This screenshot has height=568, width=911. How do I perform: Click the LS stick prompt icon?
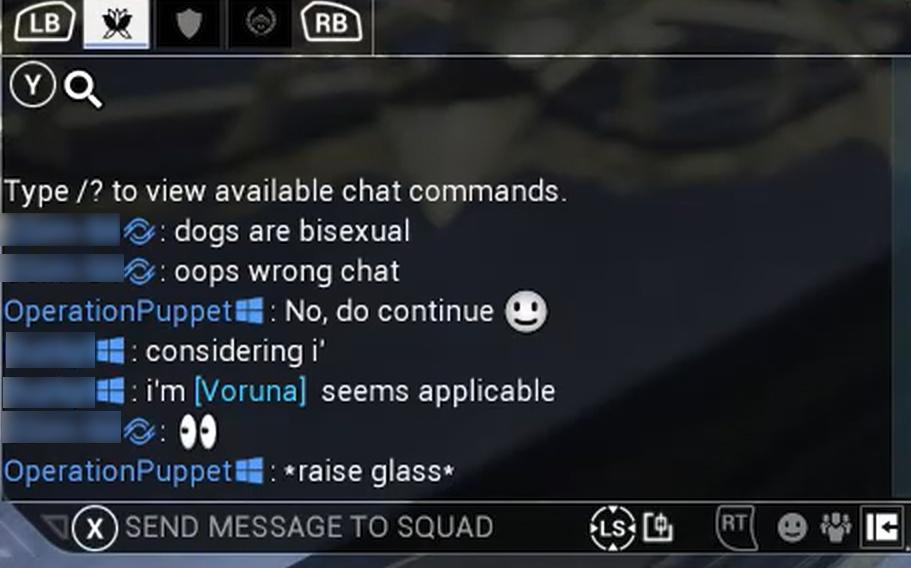(612, 528)
